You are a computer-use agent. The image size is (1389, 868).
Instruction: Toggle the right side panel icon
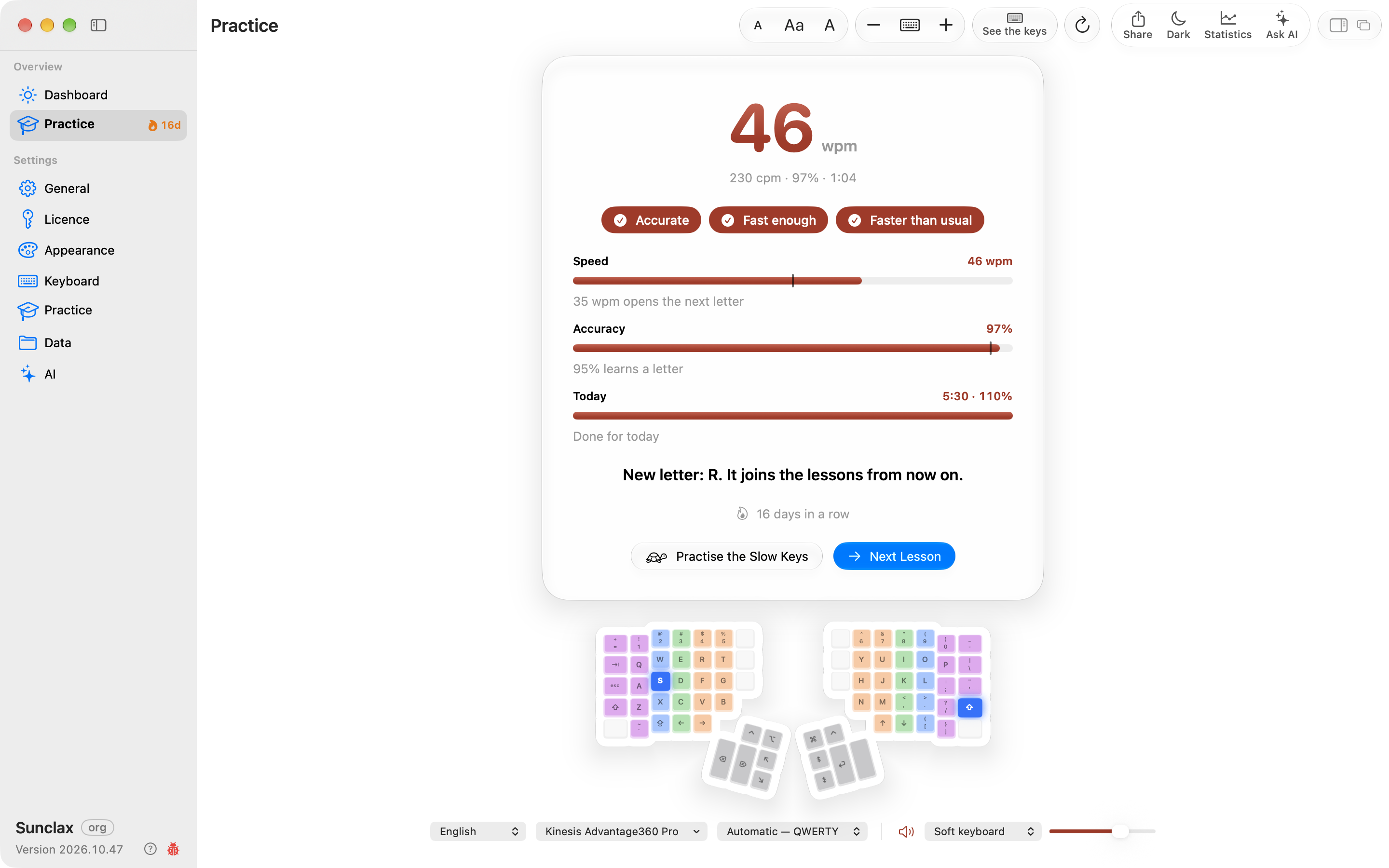click(x=1338, y=25)
